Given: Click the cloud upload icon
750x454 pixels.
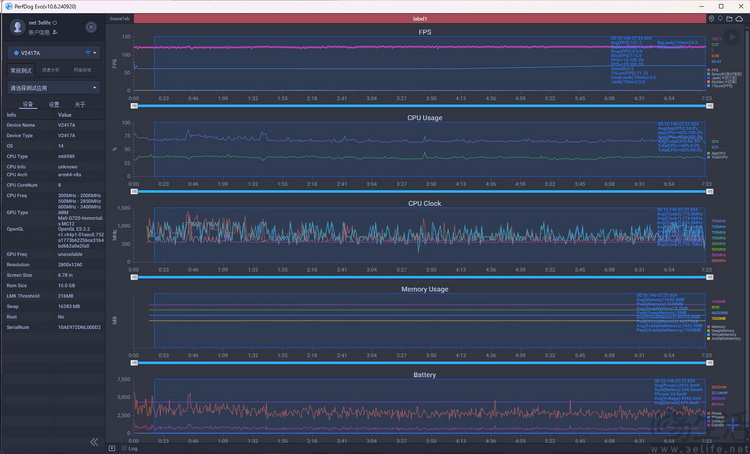Looking at the screenshot, I should click(739, 19).
